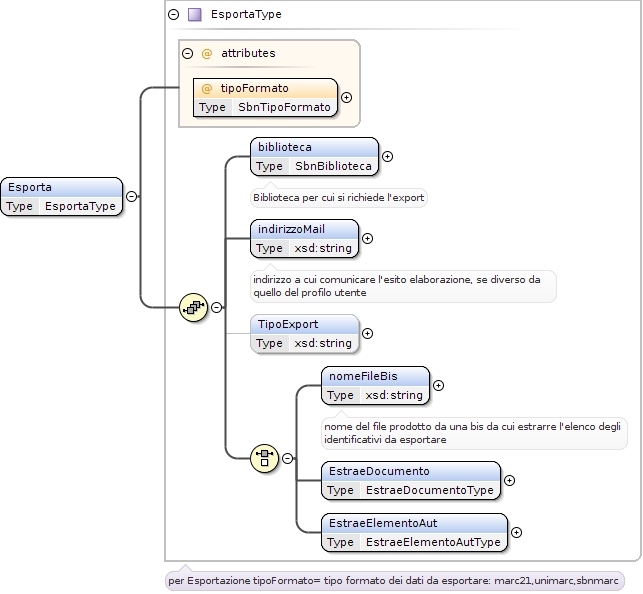This screenshot has height=594, width=643.
Task: Collapse the Esporta root element
Action: click(x=131, y=196)
